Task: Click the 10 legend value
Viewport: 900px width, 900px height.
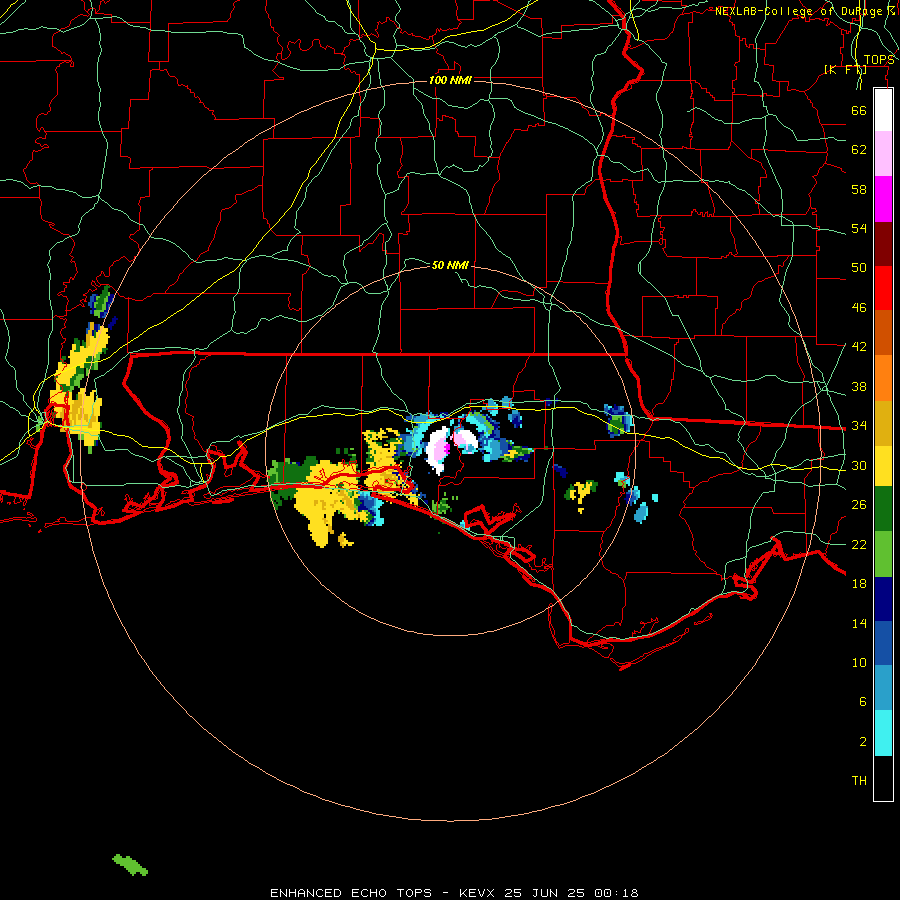Action: [x=859, y=662]
